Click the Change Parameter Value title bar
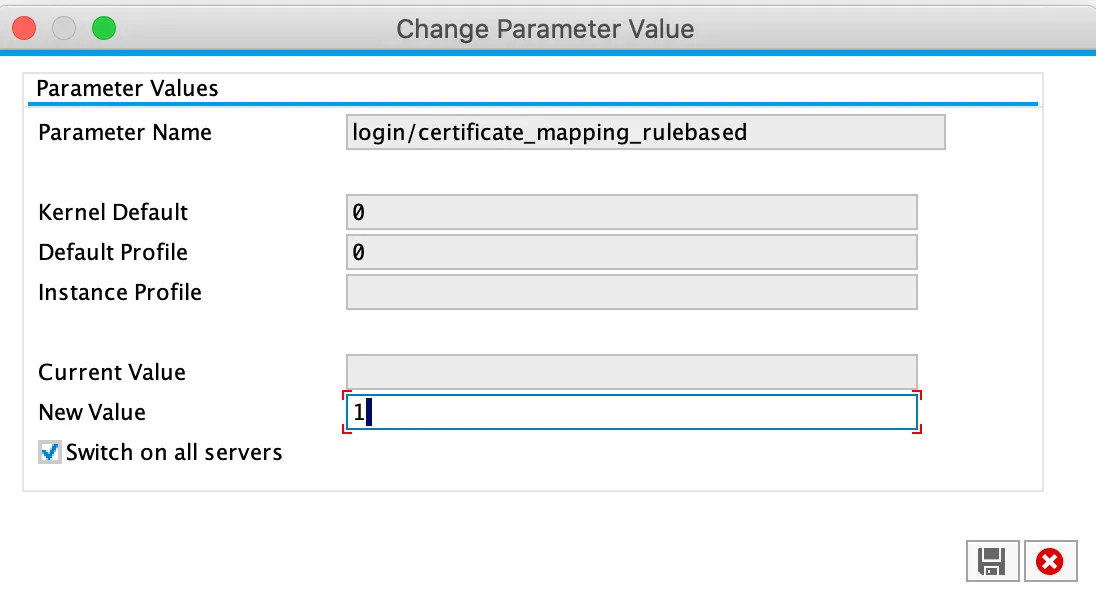This screenshot has width=1096, height=598. [x=545, y=28]
